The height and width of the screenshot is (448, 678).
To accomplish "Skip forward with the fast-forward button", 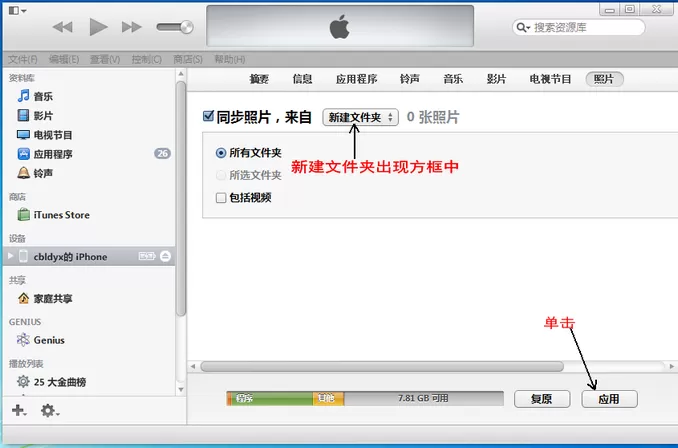I will pos(131,27).
